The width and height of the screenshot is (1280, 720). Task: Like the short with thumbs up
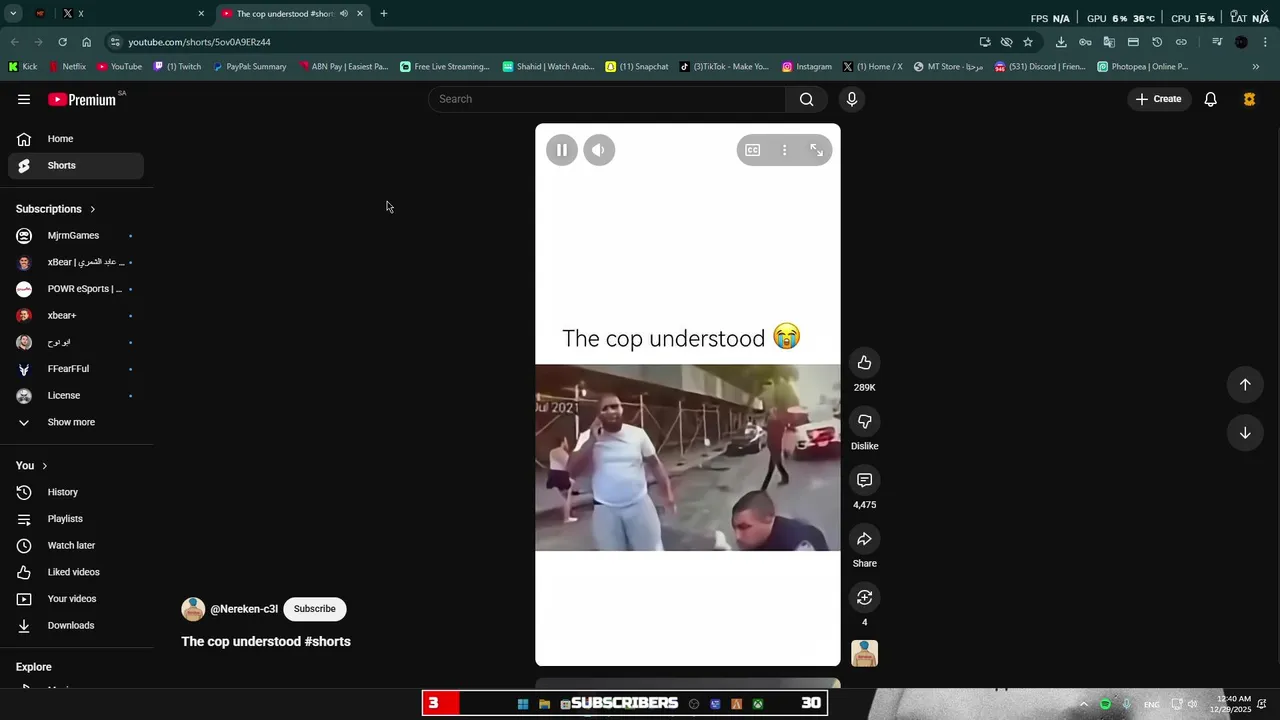click(x=865, y=363)
